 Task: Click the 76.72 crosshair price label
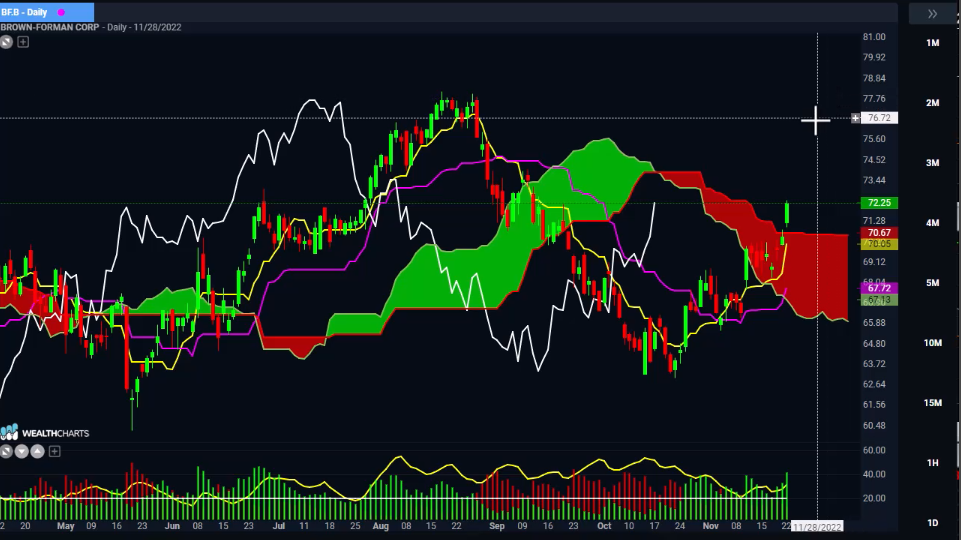879,118
